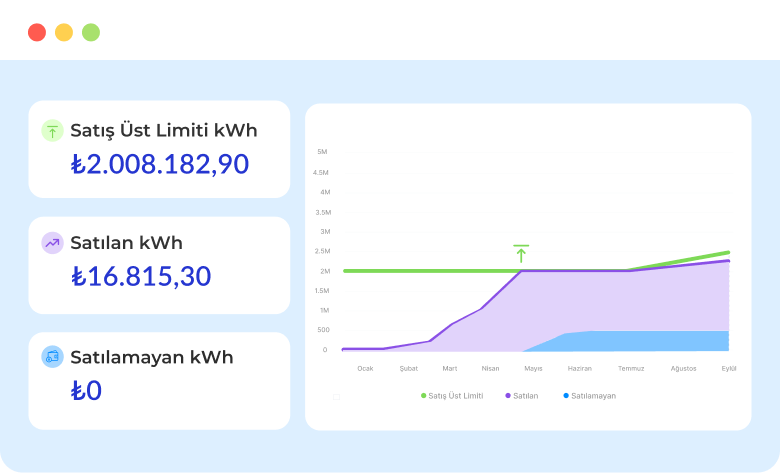
Task: Select Eylül month label on the axis
Action: (729, 369)
